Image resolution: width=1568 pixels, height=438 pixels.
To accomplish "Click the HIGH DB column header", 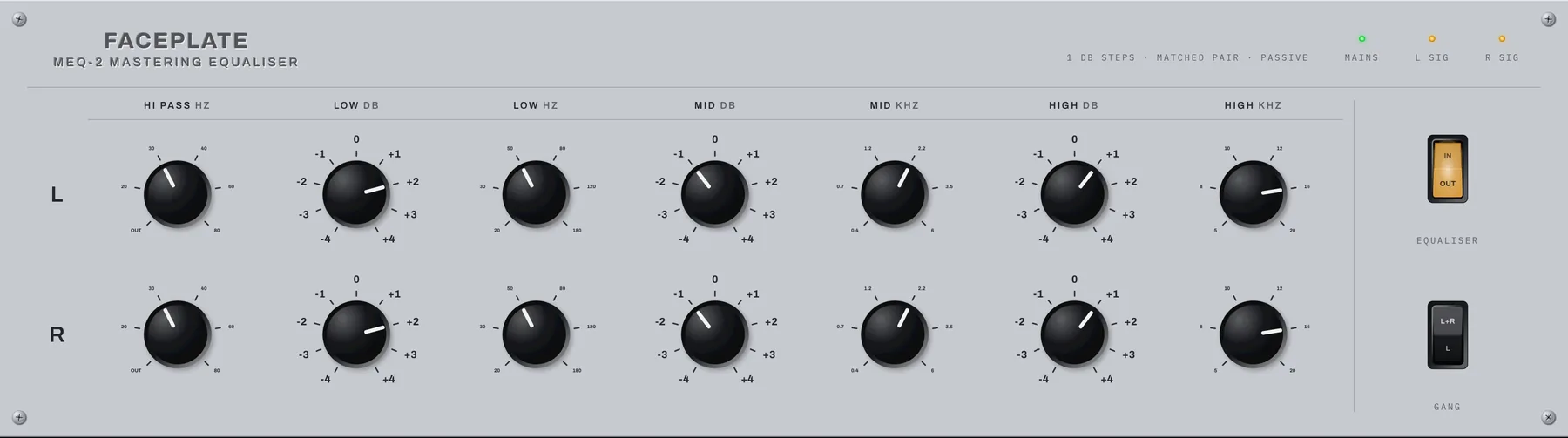I will pyautogui.click(x=1074, y=105).
